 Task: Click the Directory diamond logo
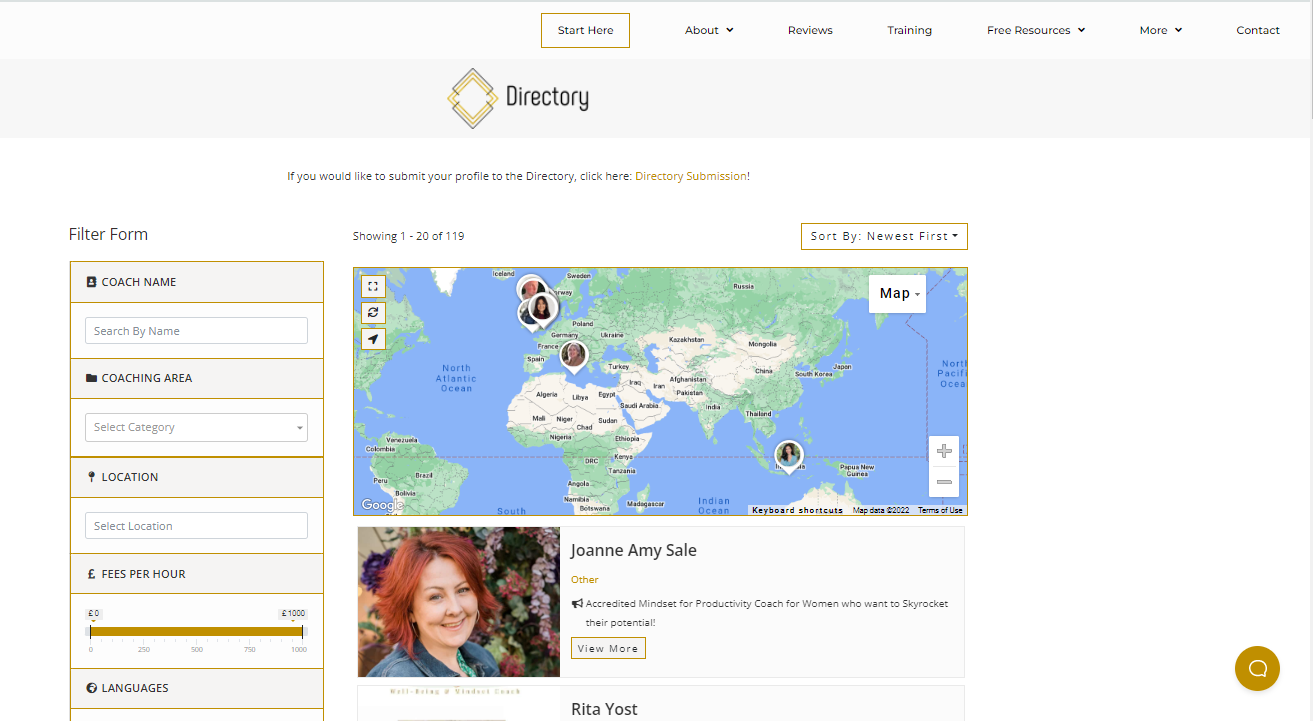[x=471, y=98]
